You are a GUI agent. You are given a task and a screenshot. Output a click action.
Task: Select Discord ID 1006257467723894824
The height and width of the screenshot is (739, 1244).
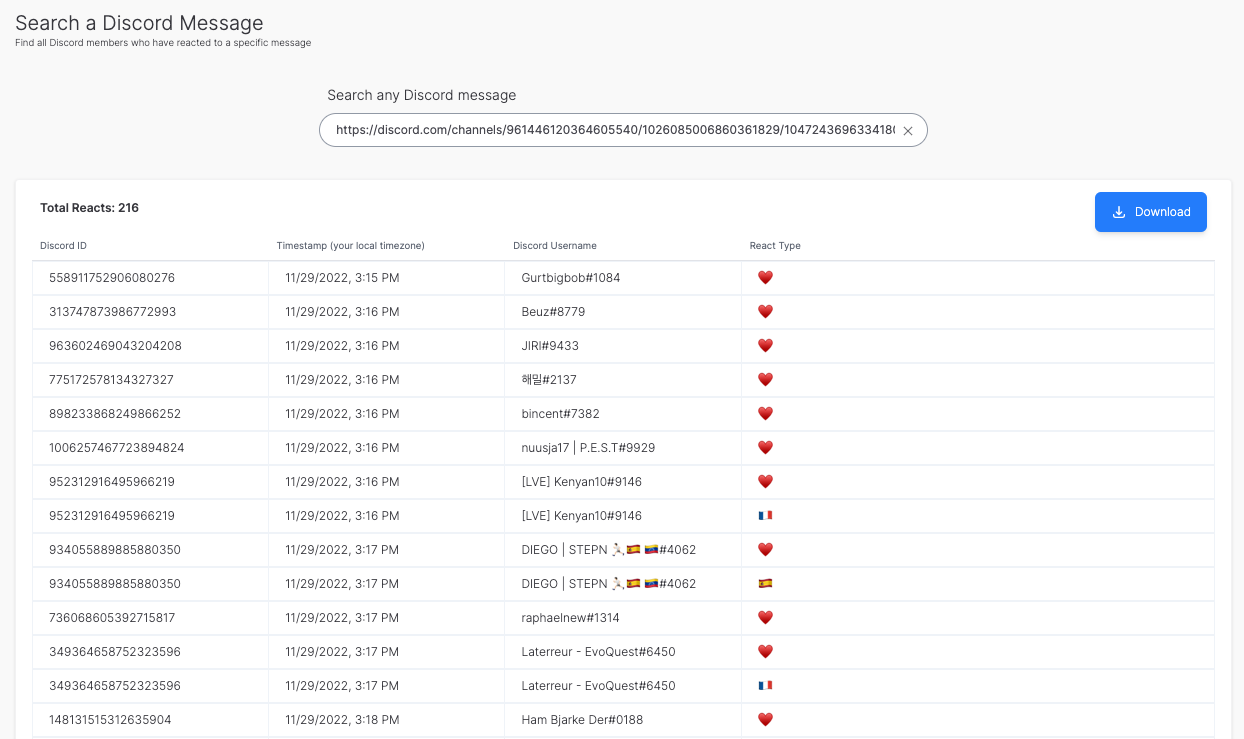click(x=116, y=448)
